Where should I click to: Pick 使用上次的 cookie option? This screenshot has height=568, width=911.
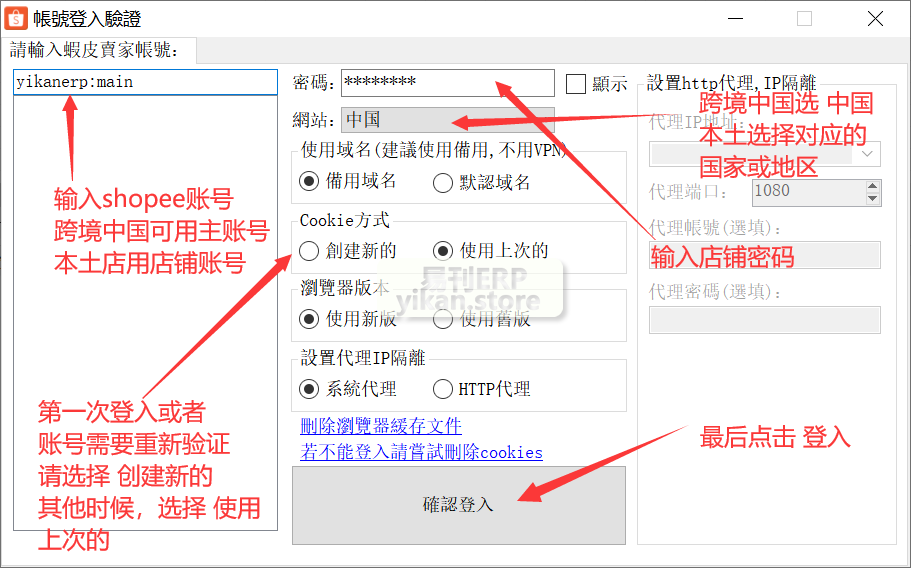(443, 251)
